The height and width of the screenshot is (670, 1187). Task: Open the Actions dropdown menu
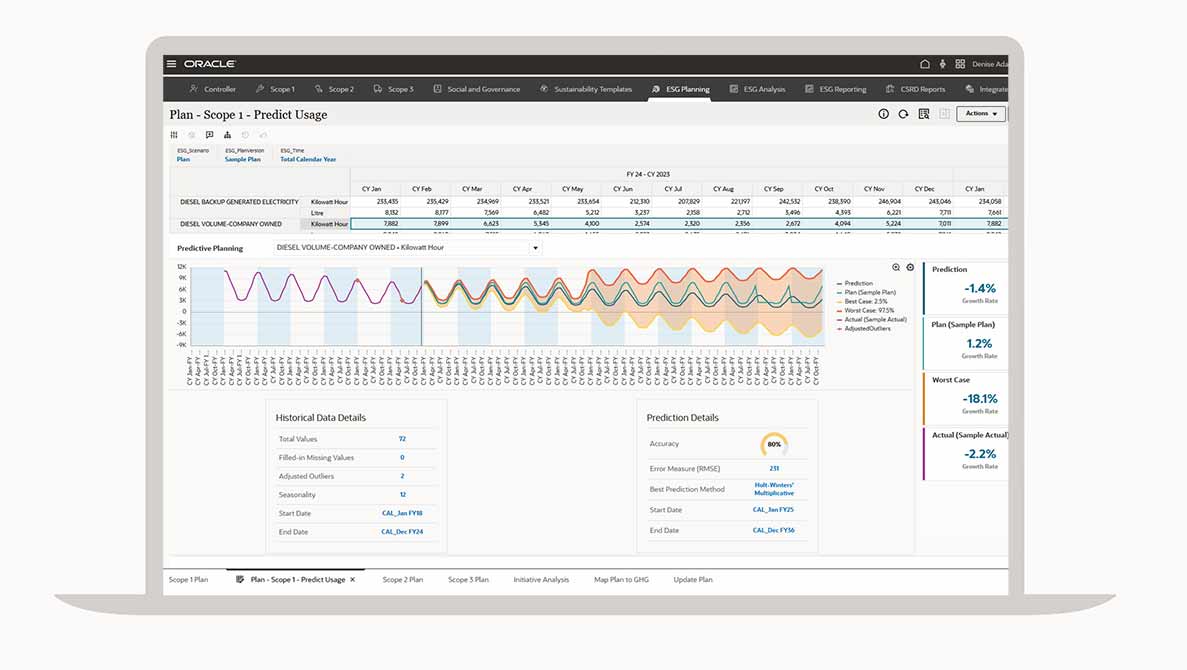pyautogui.click(x=980, y=114)
